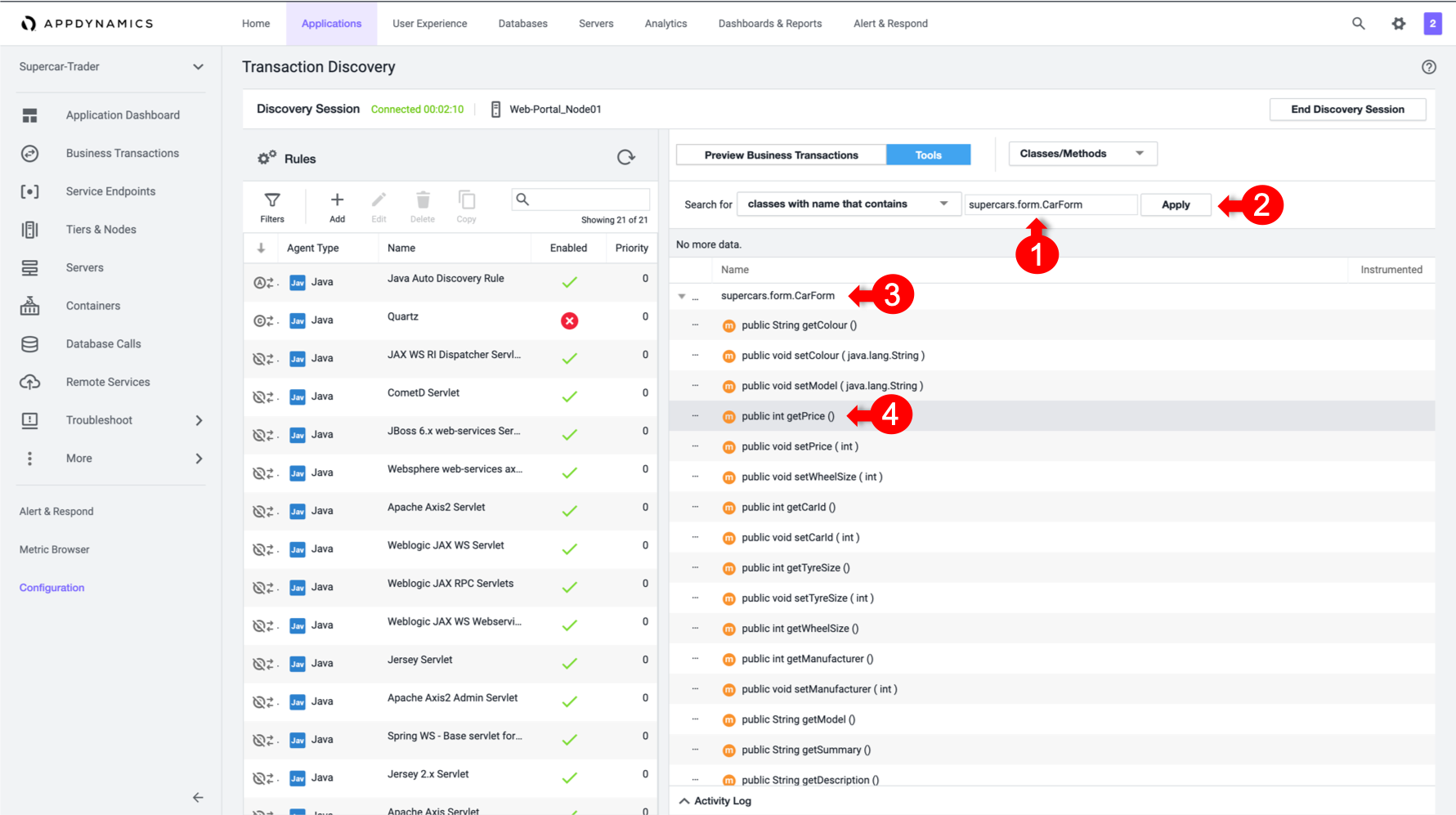This screenshot has height=815, width=1456.
Task: Expand the More submenu chevron
Action: point(199,459)
